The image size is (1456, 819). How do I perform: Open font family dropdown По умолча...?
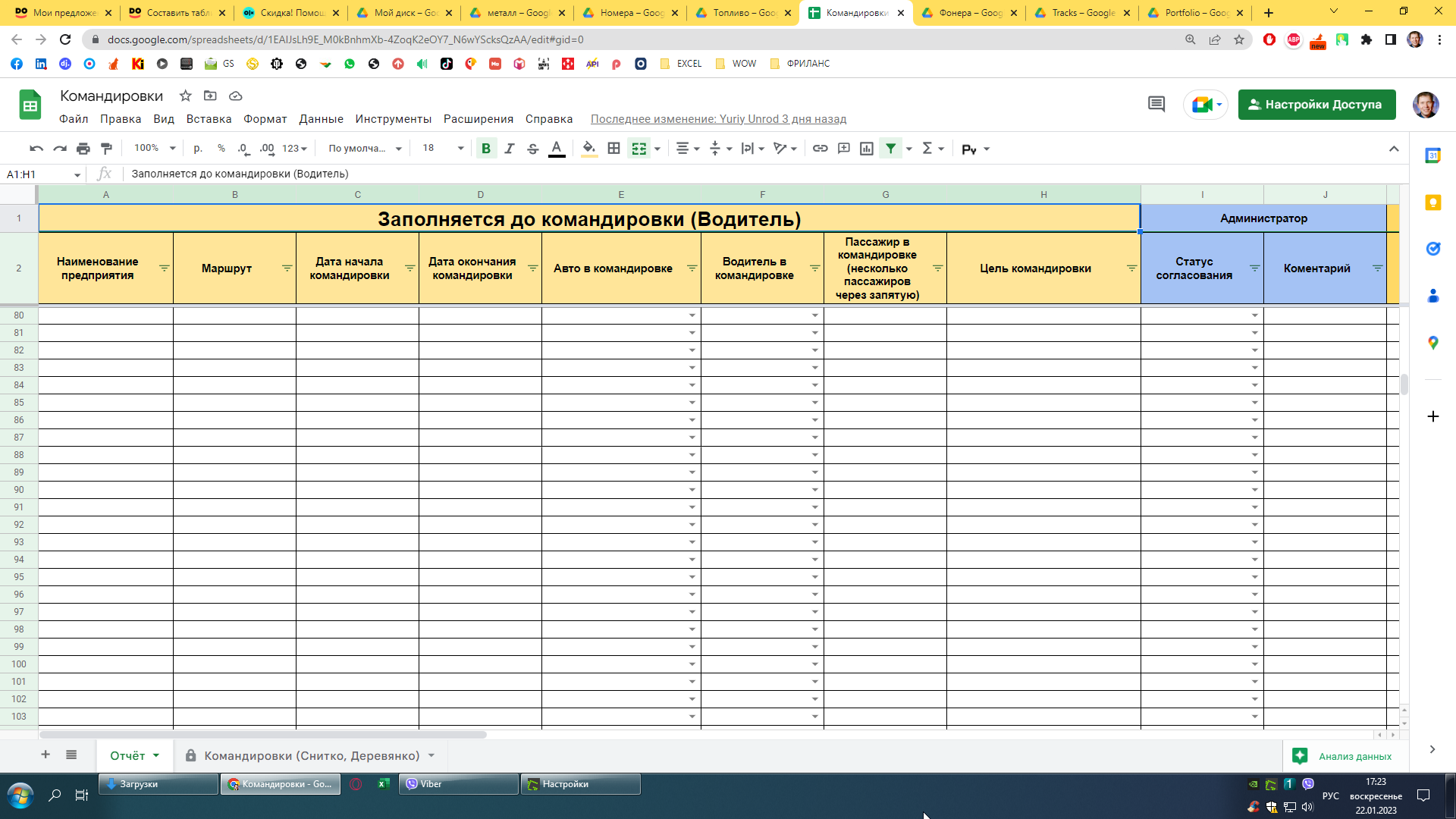tap(365, 149)
